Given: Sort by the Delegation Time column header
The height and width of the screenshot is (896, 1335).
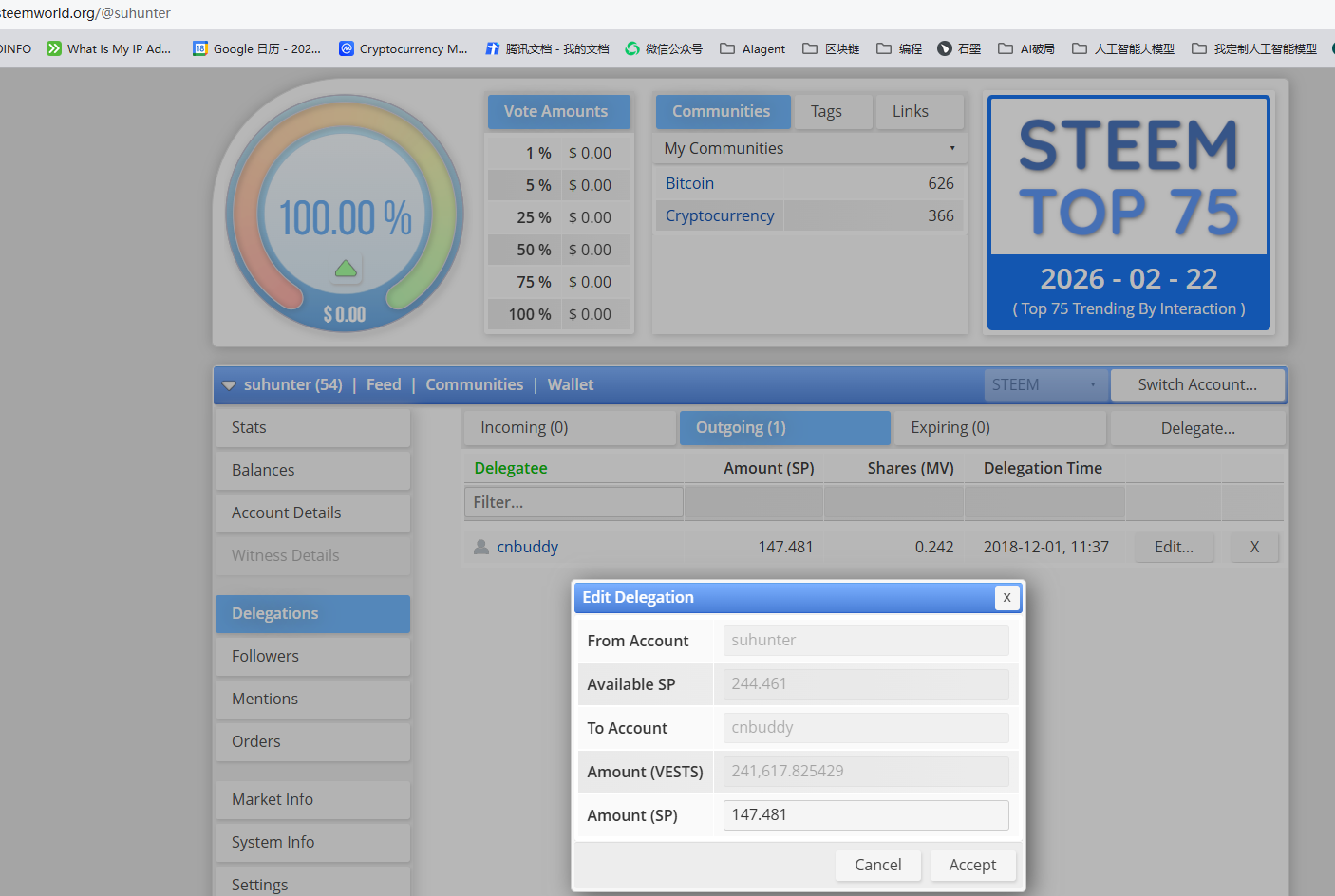Looking at the screenshot, I should click(1043, 468).
